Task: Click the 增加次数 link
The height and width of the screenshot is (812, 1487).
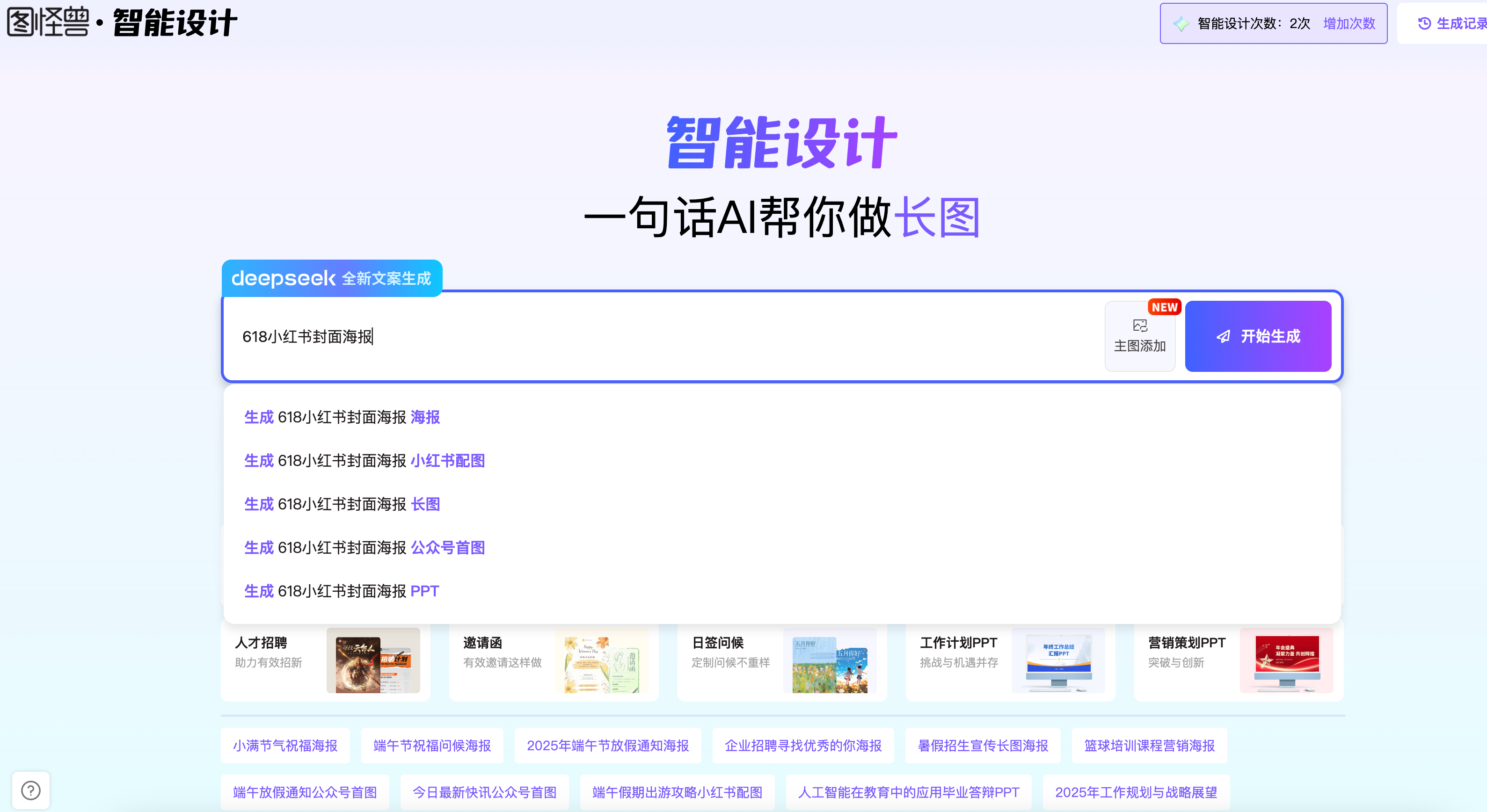Action: [1349, 24]
